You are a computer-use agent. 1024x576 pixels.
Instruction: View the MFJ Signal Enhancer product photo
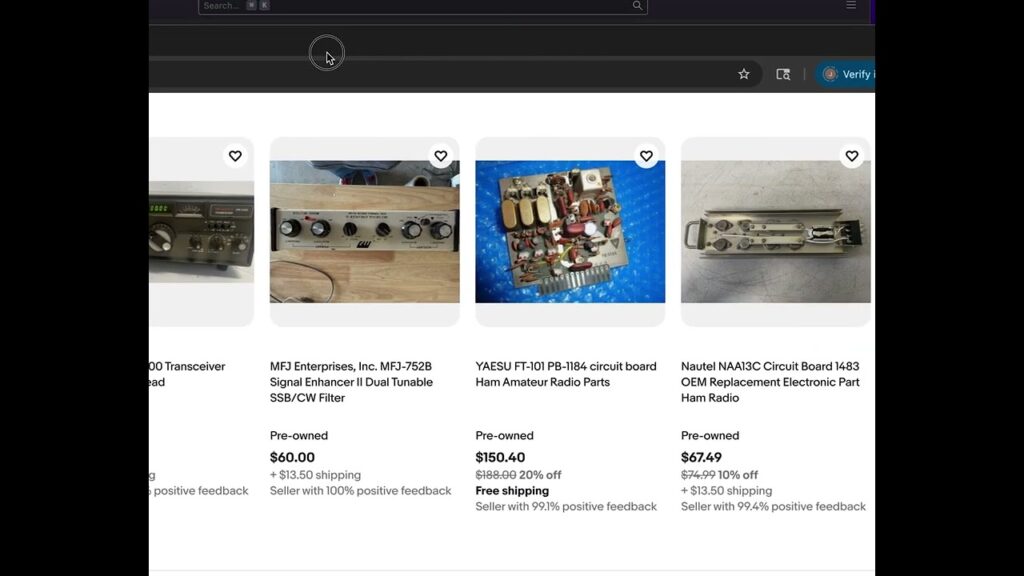365,232
